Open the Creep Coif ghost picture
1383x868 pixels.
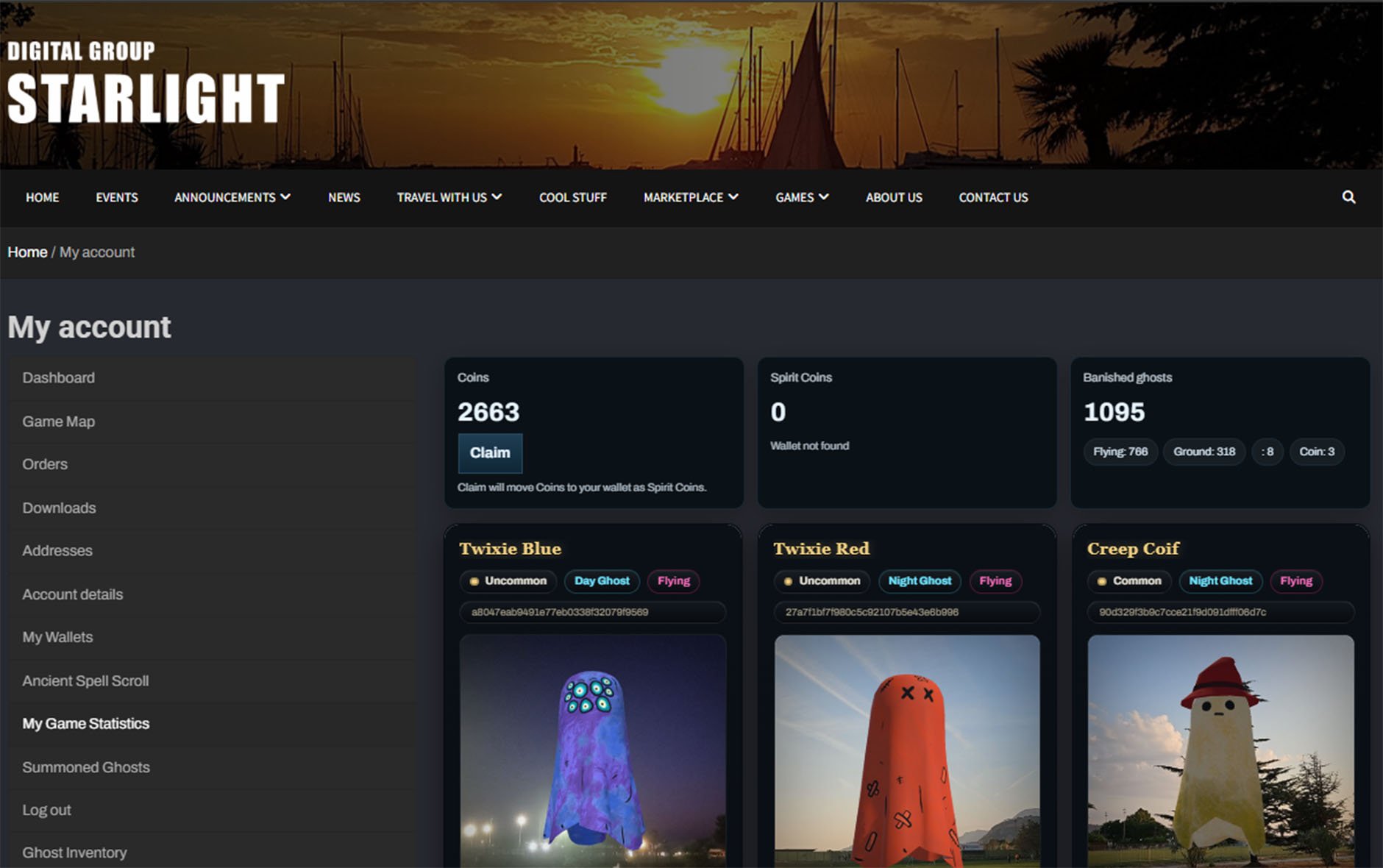click(x=1220, y=750)
